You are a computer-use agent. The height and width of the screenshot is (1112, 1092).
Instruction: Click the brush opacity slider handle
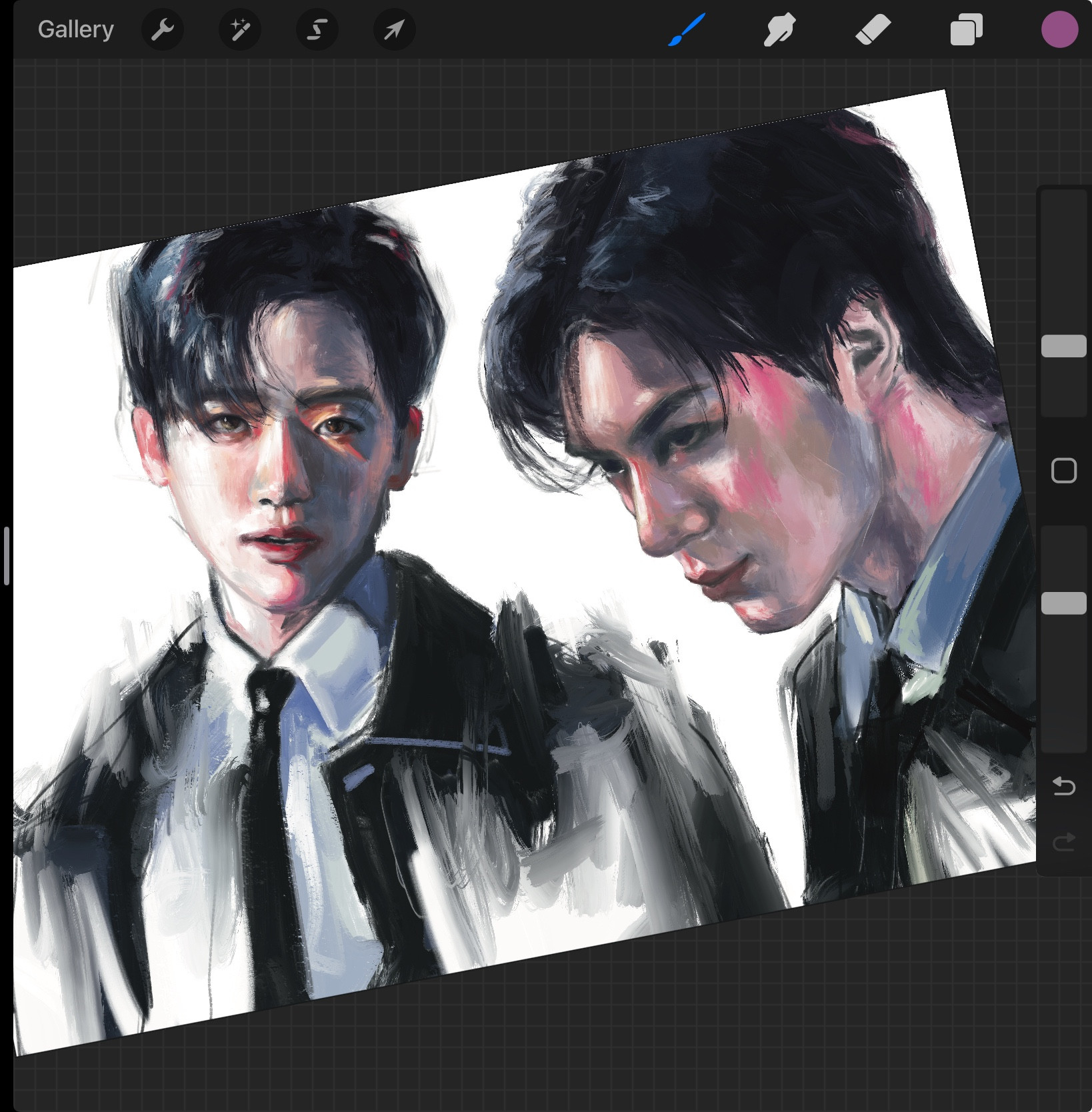pyautogui.click(x=1064, y=603)
